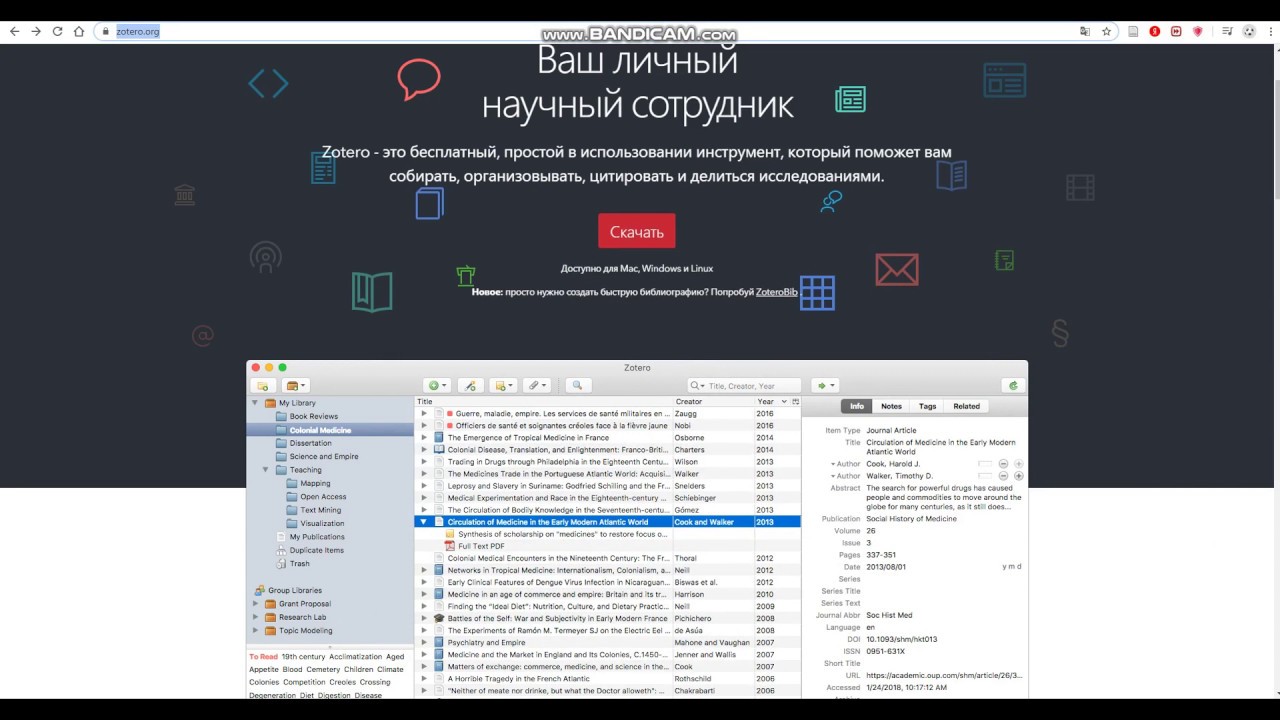Click the Full Text PDF attachment icon
This screenshot has height=720, width=1280.
pos(450,546)
